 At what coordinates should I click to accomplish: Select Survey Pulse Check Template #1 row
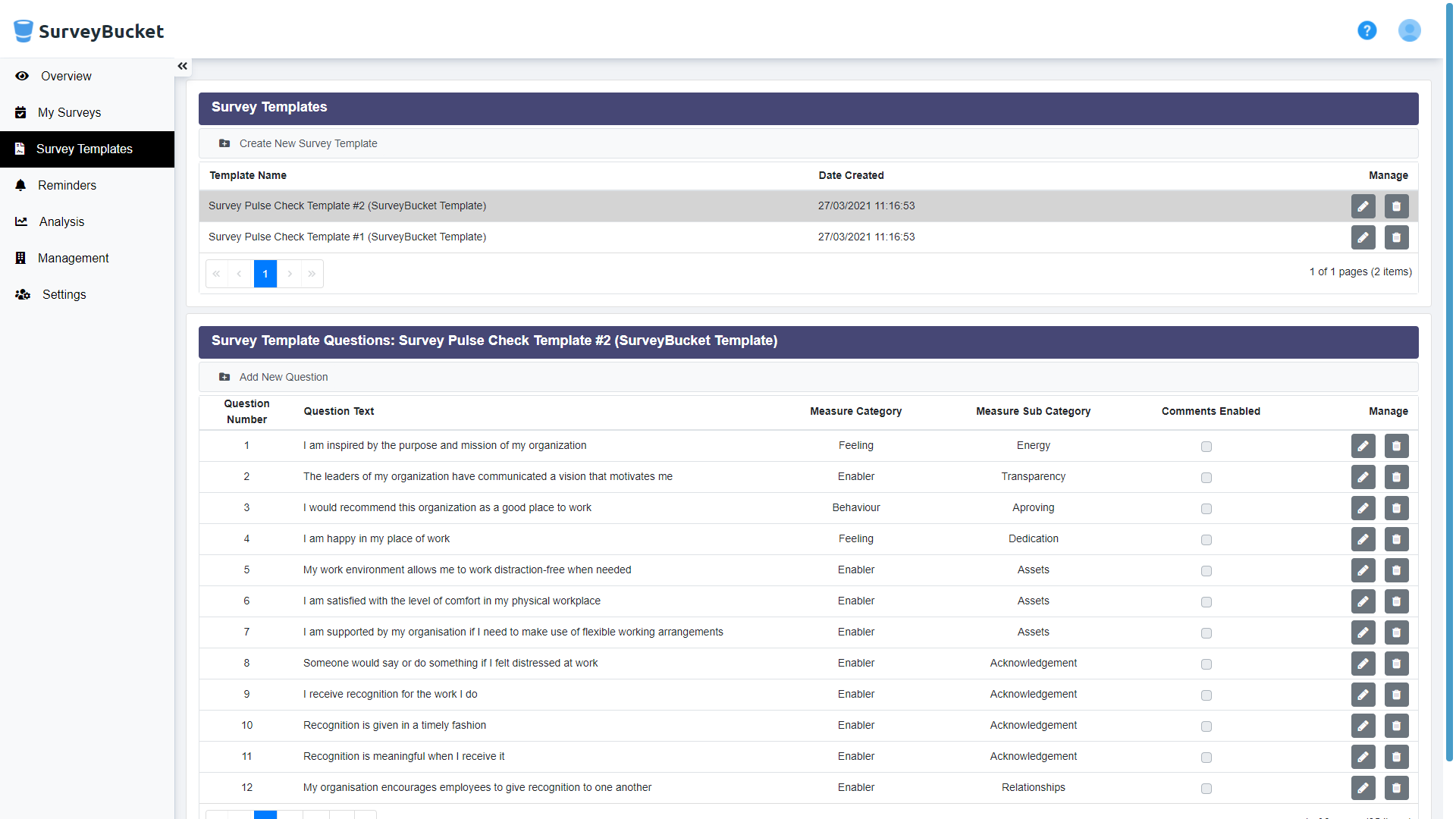(808, 237)
